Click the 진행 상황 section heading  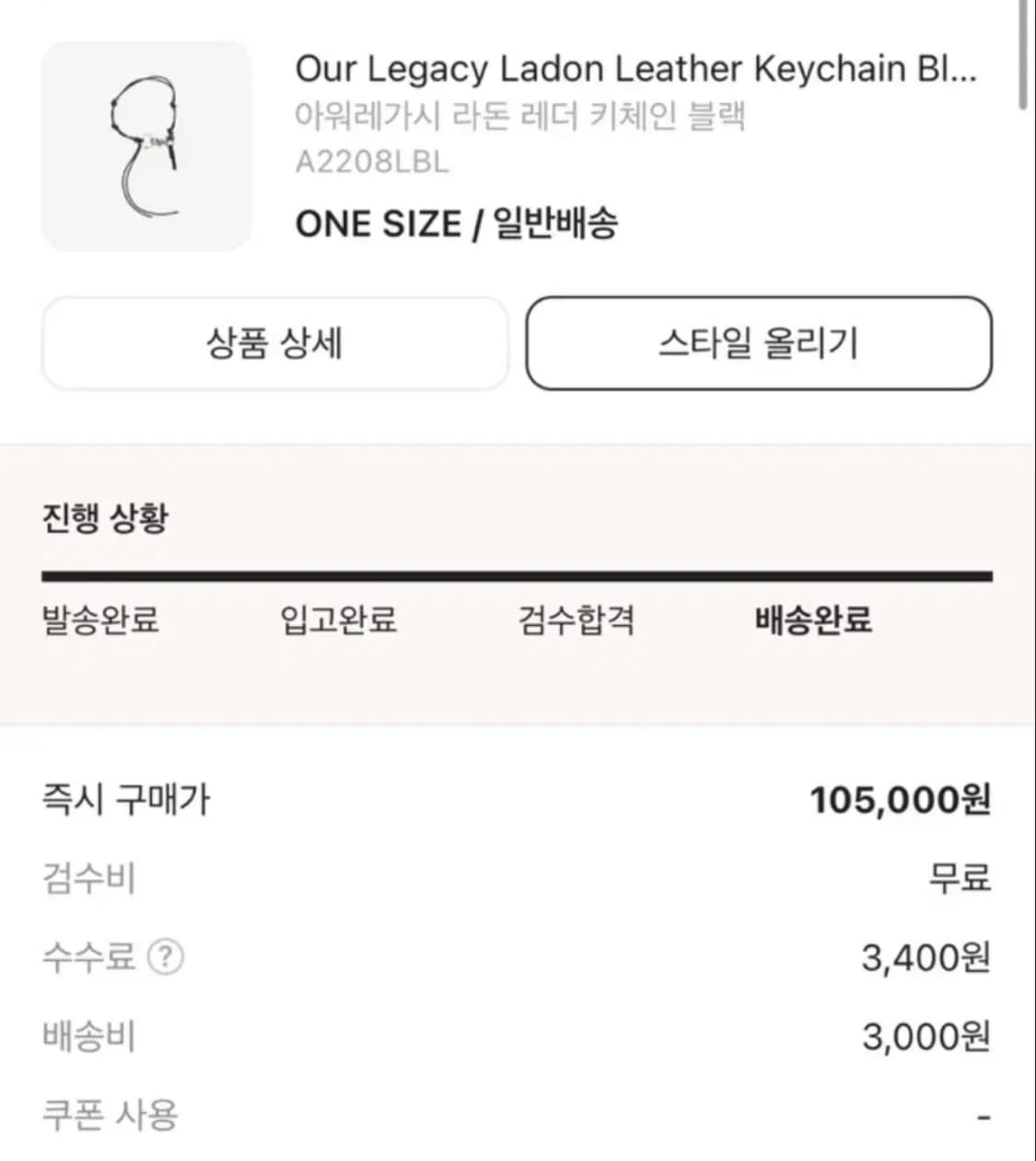pyautogui.click(x=105, y=517)
